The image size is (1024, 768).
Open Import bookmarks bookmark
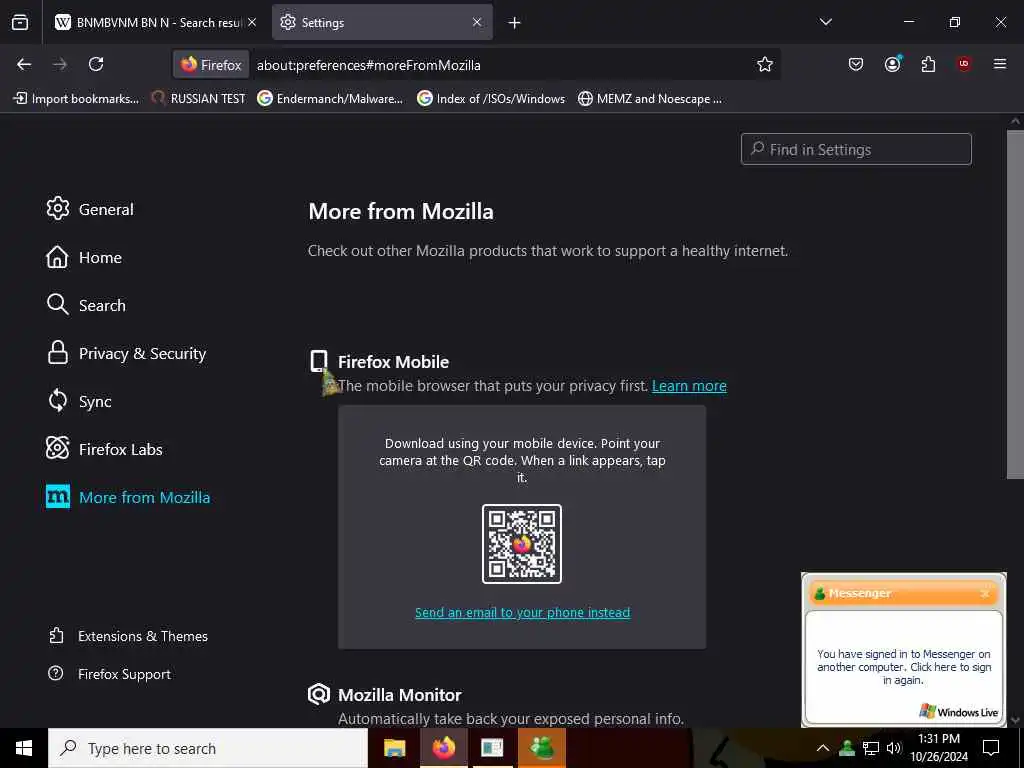pyautogui.click(x=76, y=99)
